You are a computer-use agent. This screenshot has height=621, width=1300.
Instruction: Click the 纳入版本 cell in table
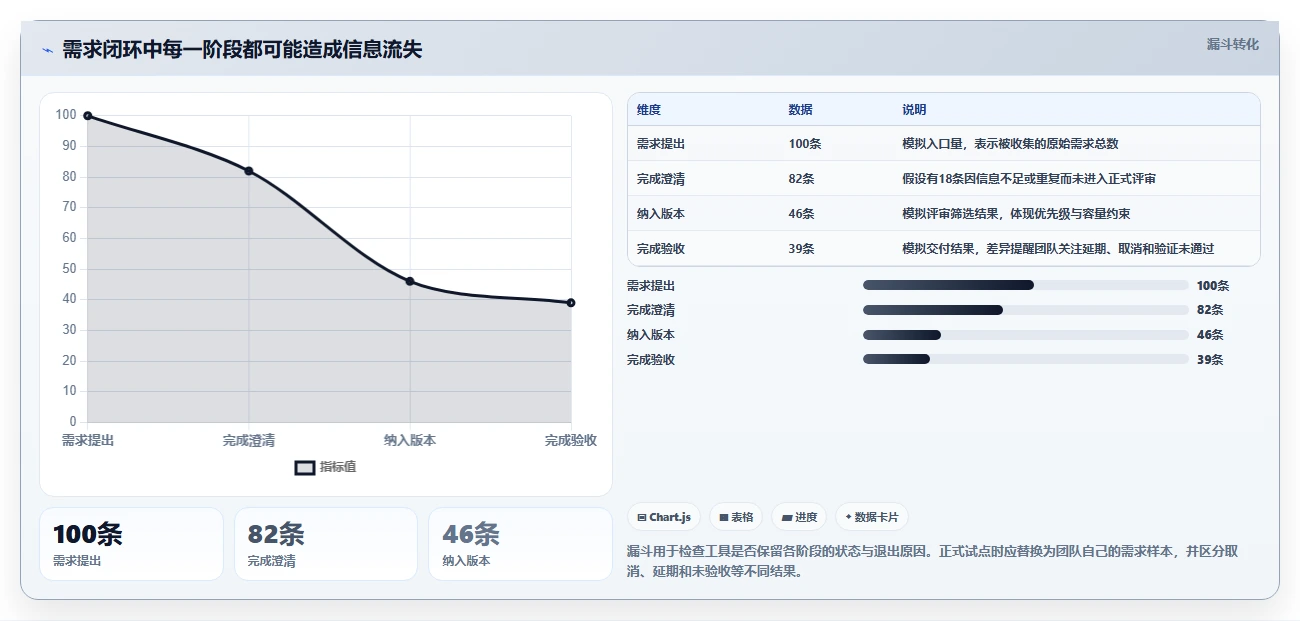[661, 214]
